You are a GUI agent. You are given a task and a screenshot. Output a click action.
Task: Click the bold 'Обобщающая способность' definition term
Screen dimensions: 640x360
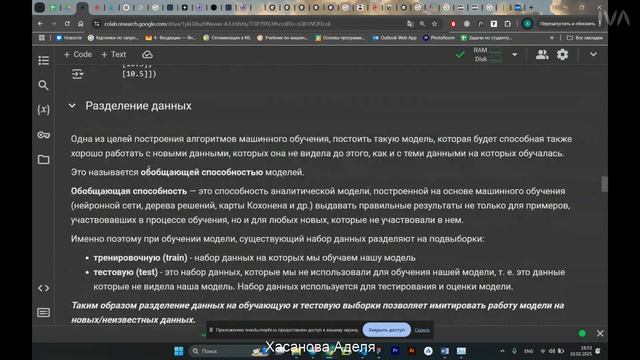[x=129, y=191]
